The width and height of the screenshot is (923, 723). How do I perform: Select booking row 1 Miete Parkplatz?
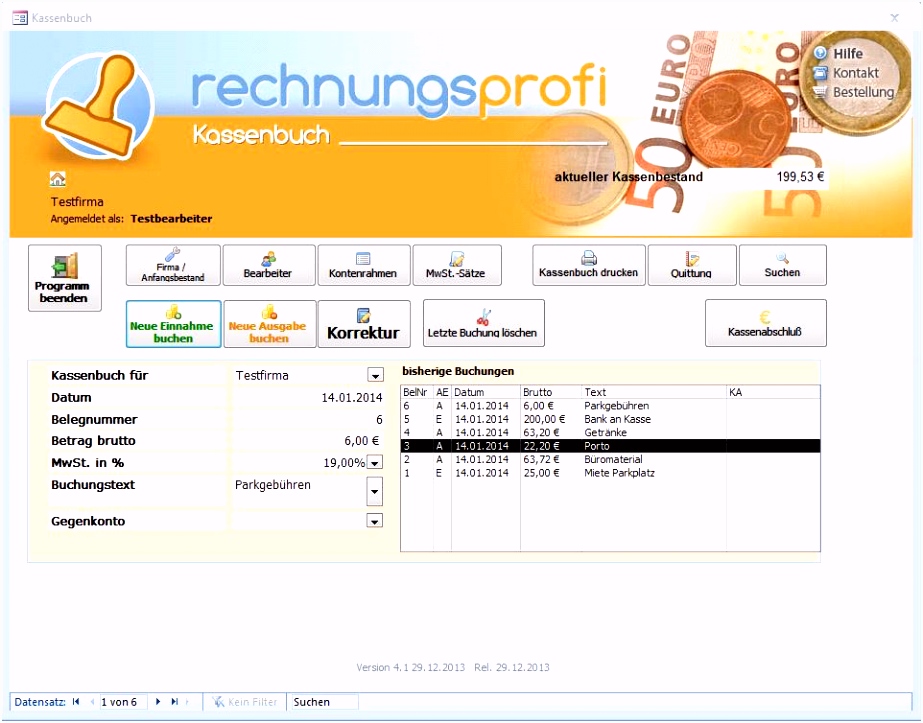tap(610, 473)
